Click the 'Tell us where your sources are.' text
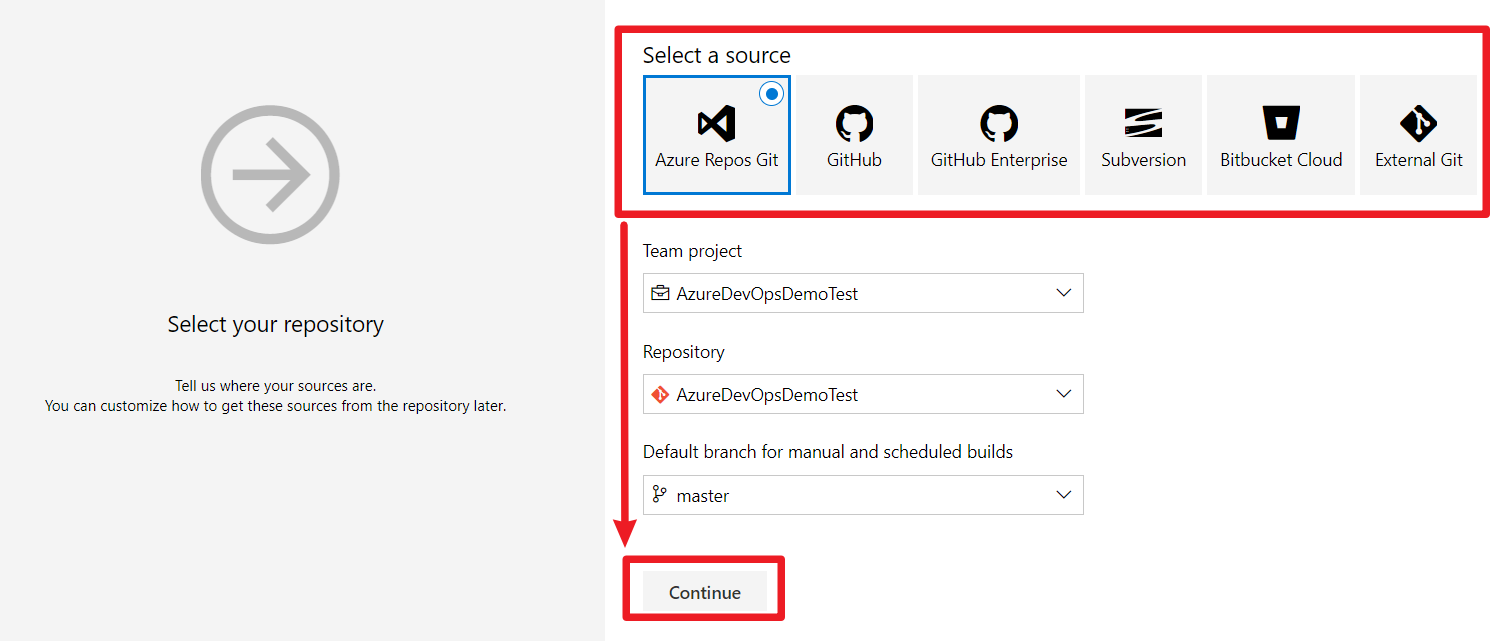 (276, 386)
